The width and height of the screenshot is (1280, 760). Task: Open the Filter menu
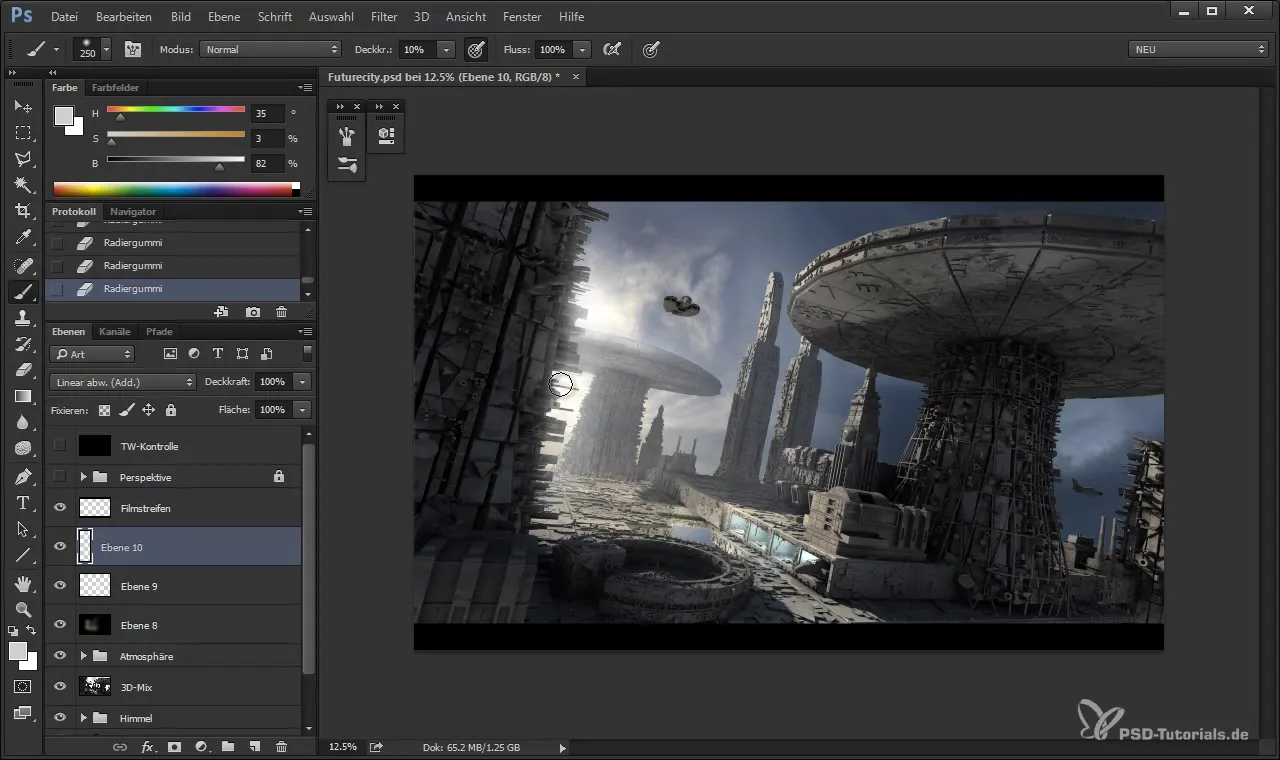pos(384,17)
